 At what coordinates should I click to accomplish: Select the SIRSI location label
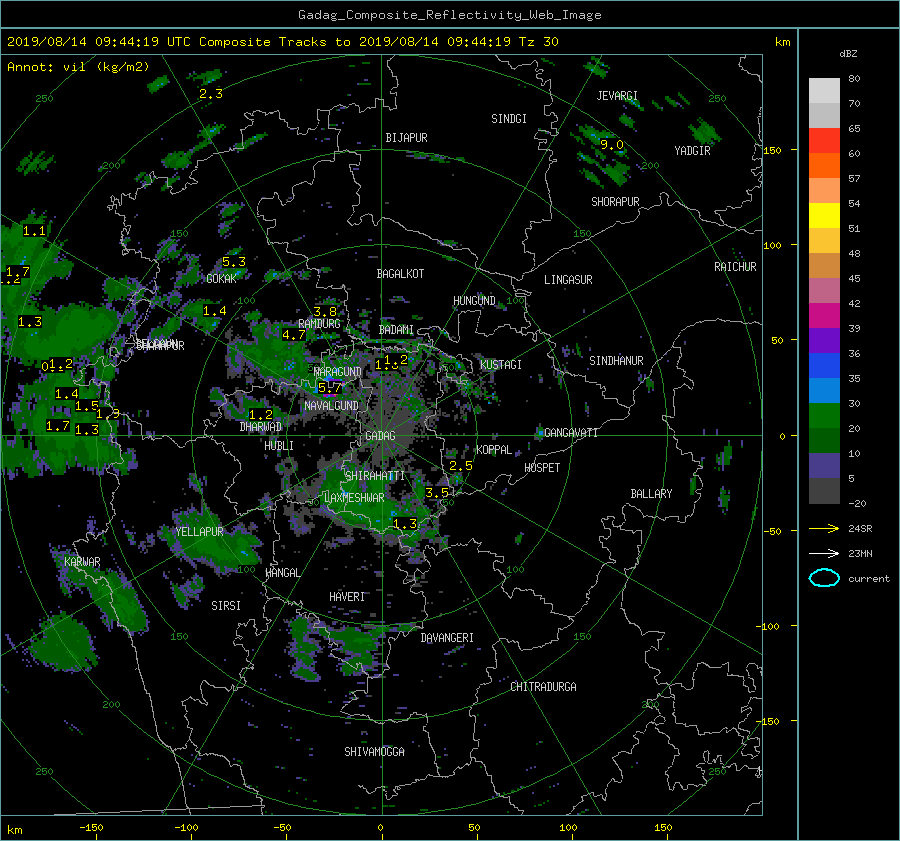pyautogui.click(x=226, y=606)
